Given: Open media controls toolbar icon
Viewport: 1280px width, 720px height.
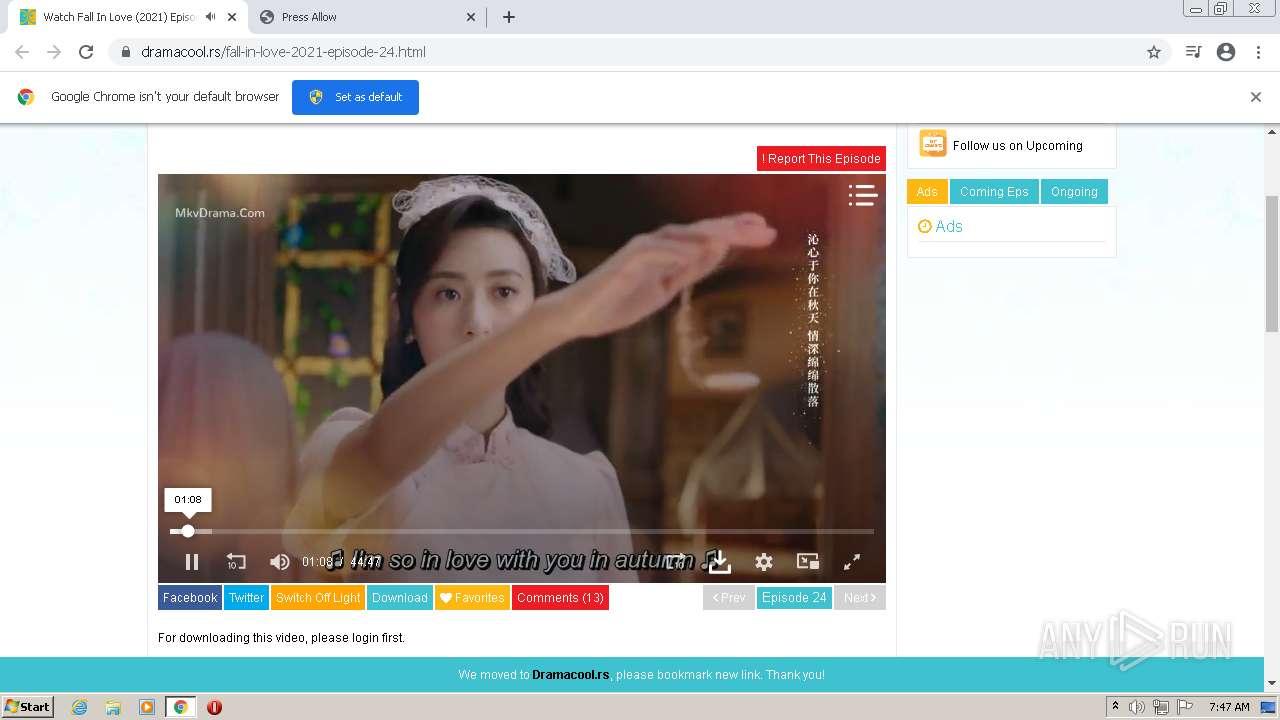Looking at the screenshot, I should click(1193, 52).
